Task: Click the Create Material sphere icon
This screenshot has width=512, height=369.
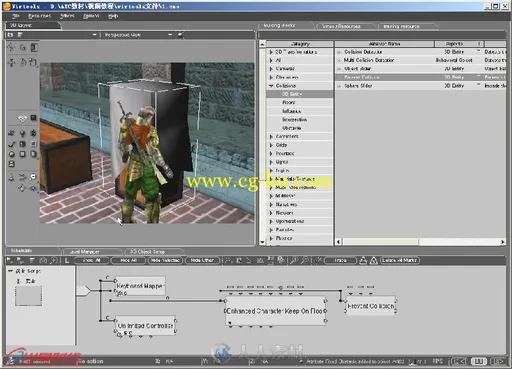Action: click(11, 154)
